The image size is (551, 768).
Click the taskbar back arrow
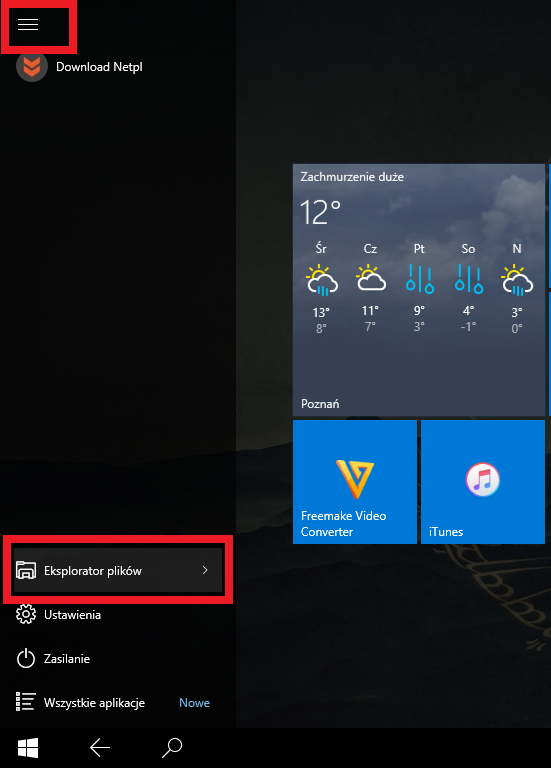click(x=100, y=748)
